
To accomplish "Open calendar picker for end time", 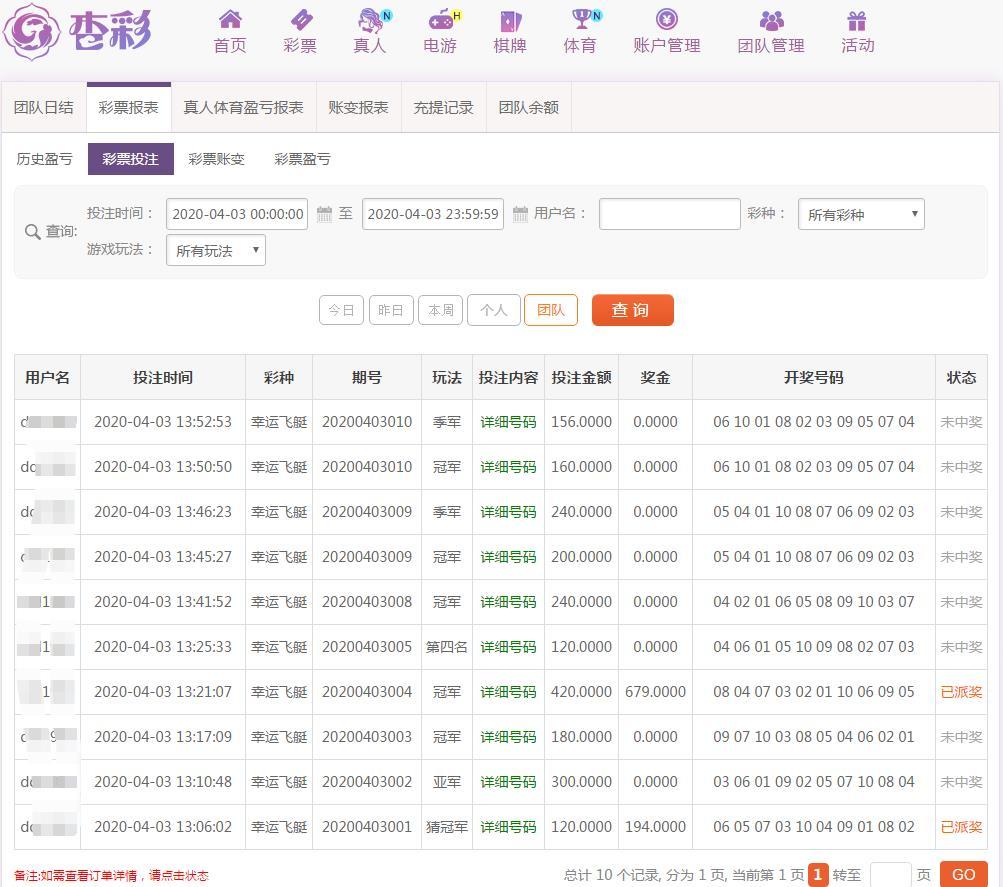I will (521, 214).
